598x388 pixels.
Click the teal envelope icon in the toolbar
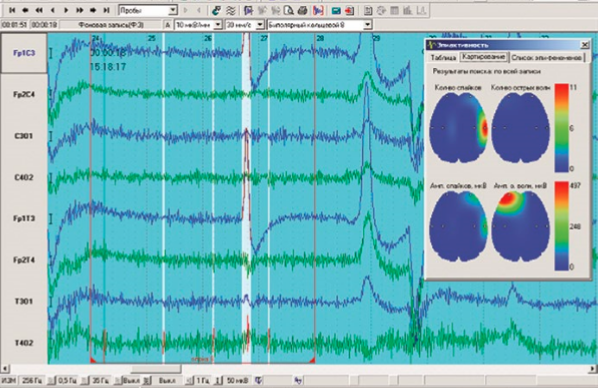point(336,10)
